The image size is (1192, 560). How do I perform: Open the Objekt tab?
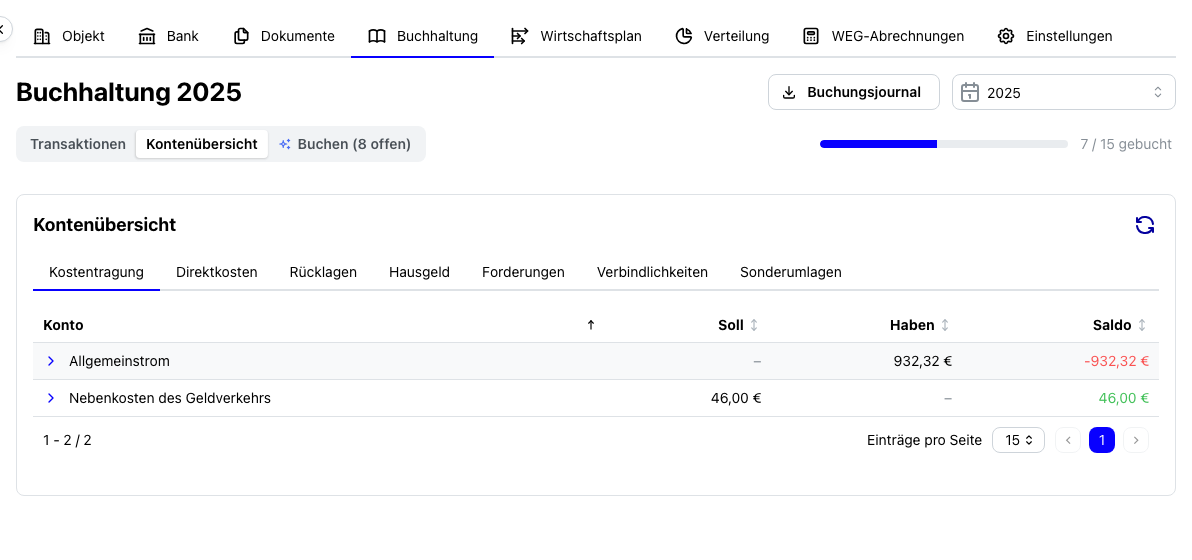tap(70, 36)
